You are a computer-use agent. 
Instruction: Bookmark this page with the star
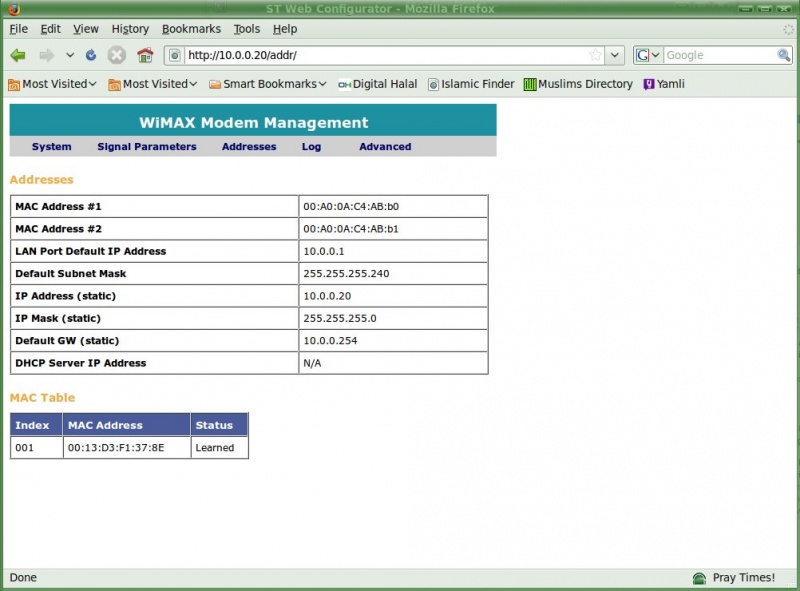point(595,55)
